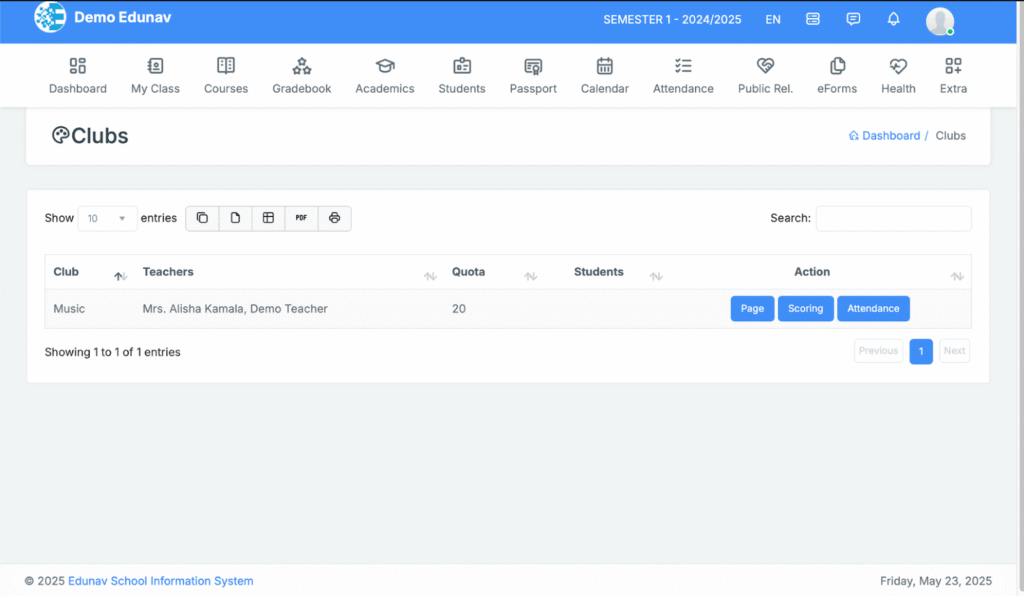
Task: Click the server icon in header
Action: 812,19
